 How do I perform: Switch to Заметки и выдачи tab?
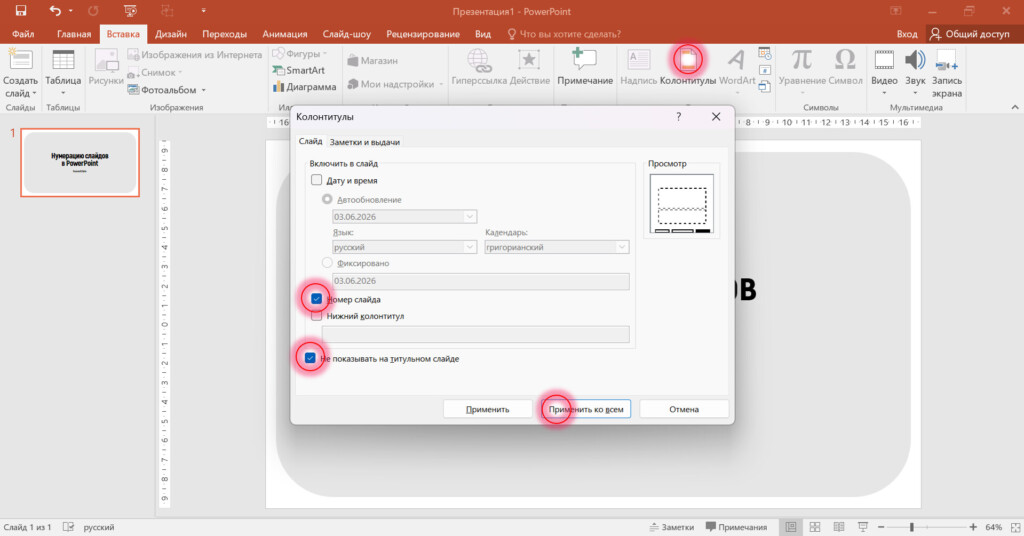click(364, 142)
